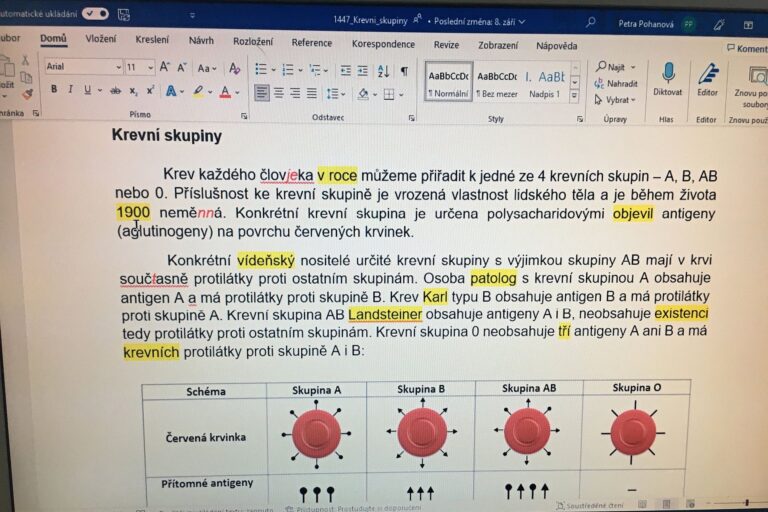Image resolution: width=768 pixels, height=512 pixels.
Task: Open the Editor pane
Action: pyautogui.click(x=708, y=78)
